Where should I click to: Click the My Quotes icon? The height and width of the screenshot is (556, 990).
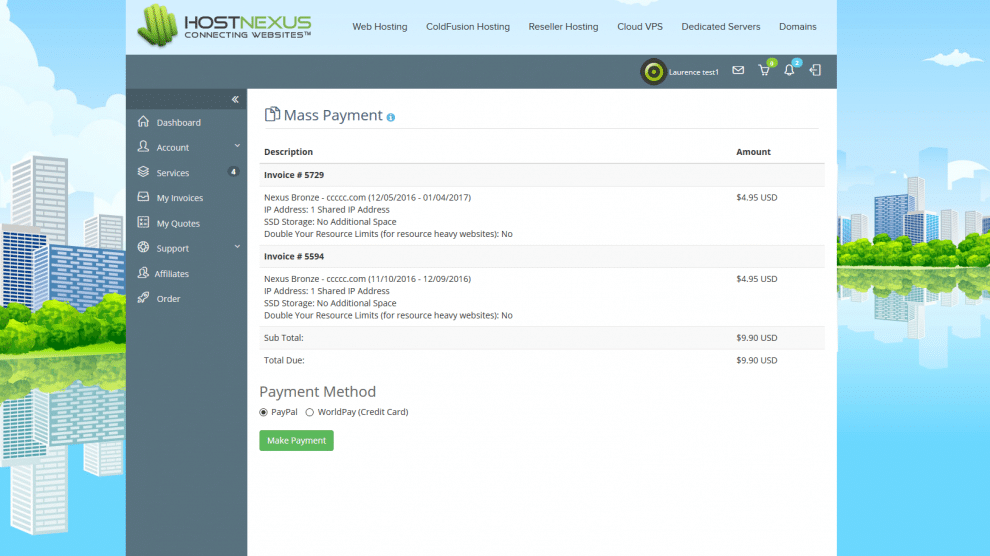tap(143, 222)
